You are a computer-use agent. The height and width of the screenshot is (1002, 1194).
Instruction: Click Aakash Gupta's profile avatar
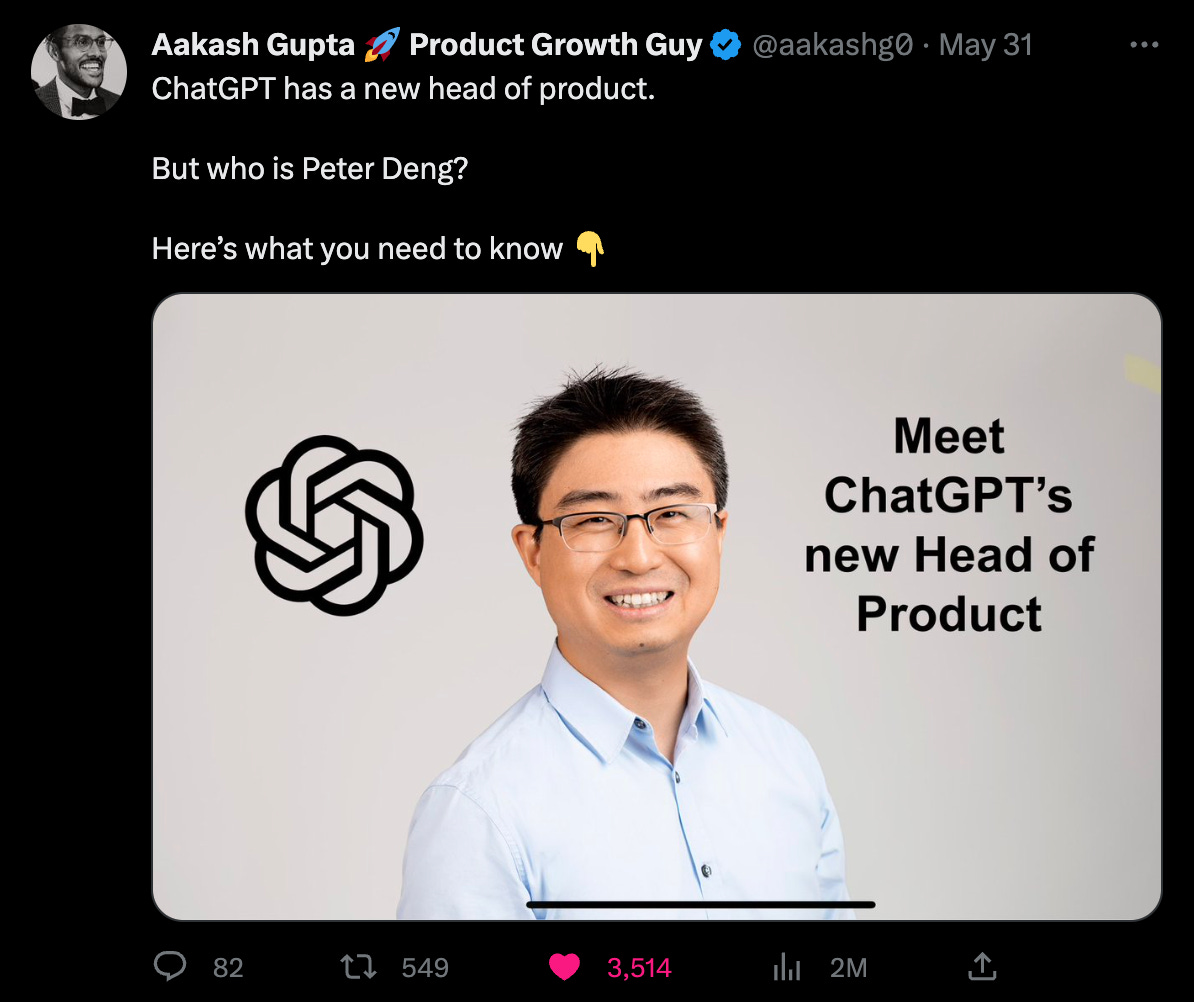[78, 72]
